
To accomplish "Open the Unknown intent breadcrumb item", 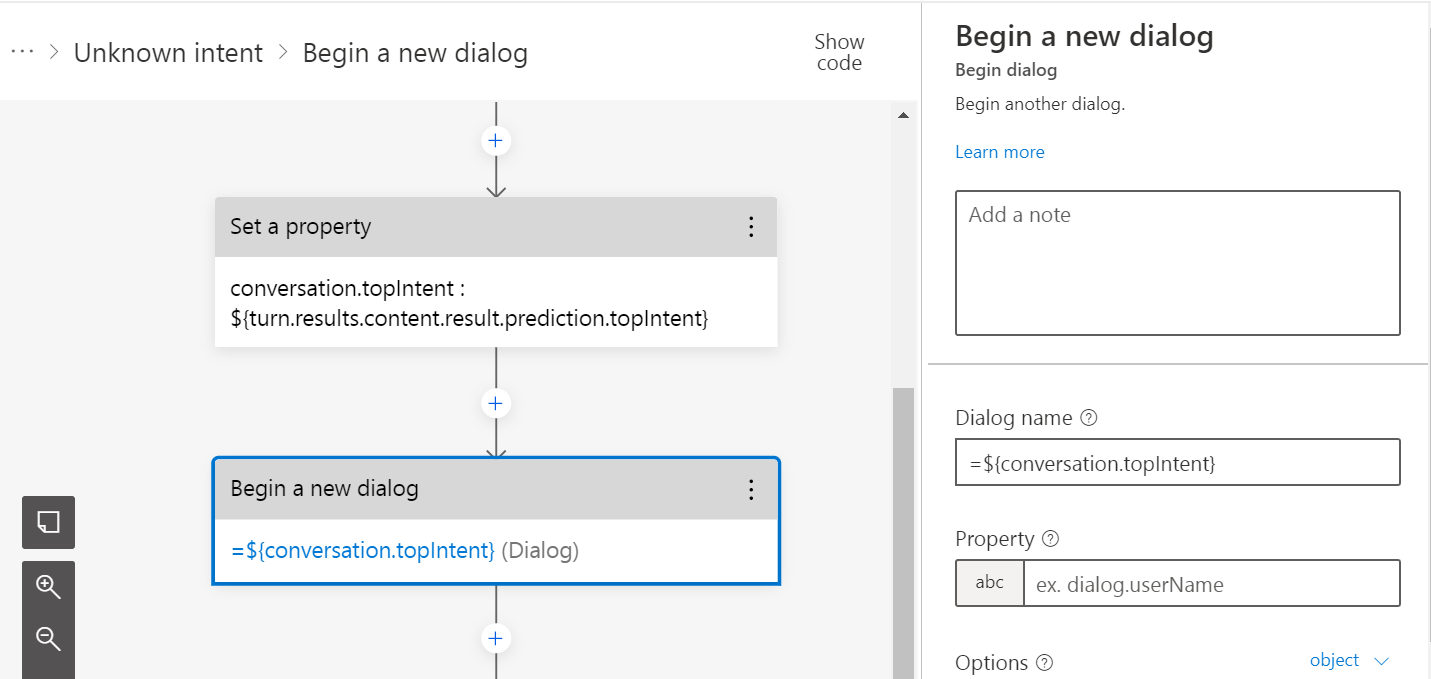I will [168, 52].
